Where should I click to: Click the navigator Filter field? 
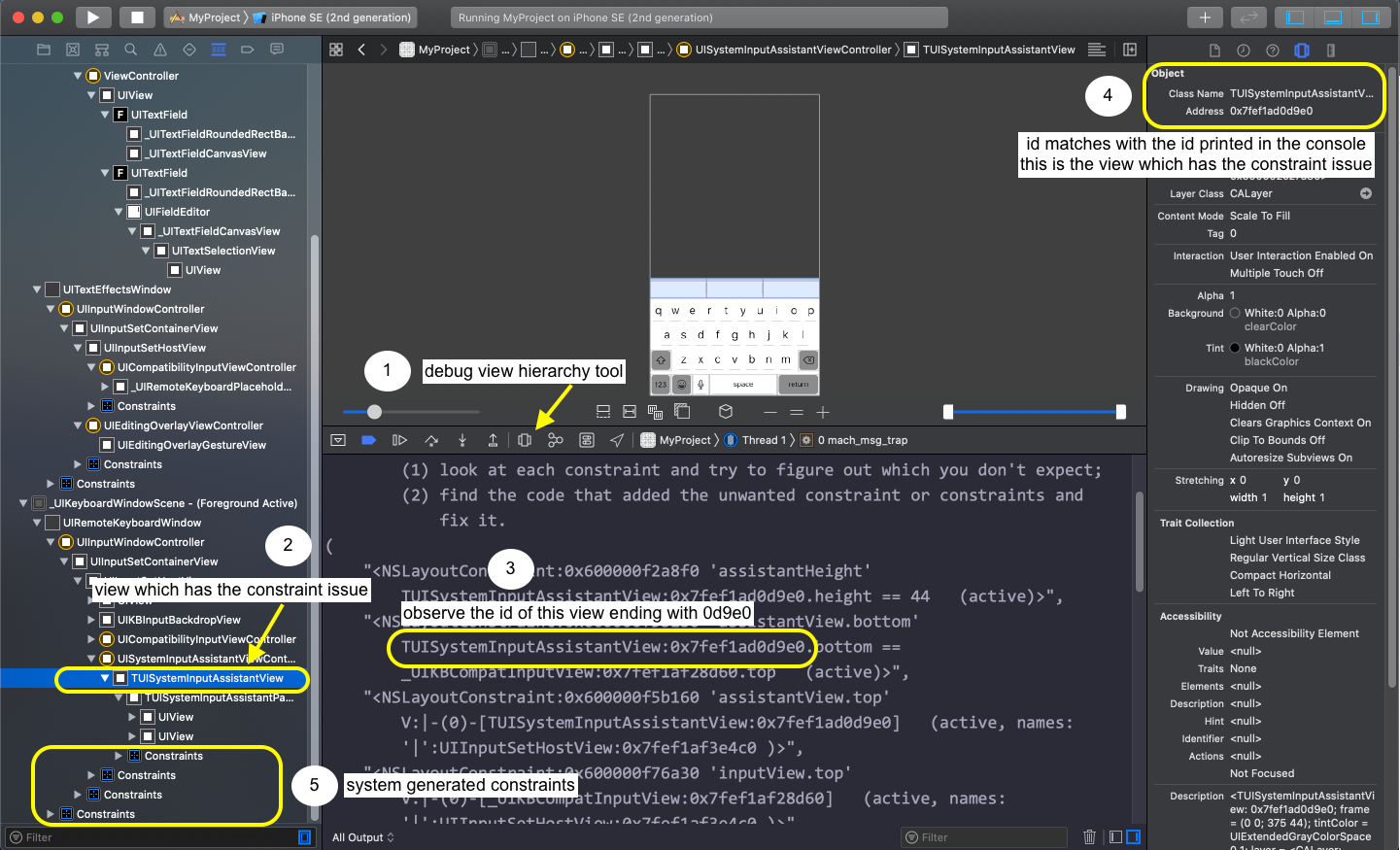[x=159, y=837]
